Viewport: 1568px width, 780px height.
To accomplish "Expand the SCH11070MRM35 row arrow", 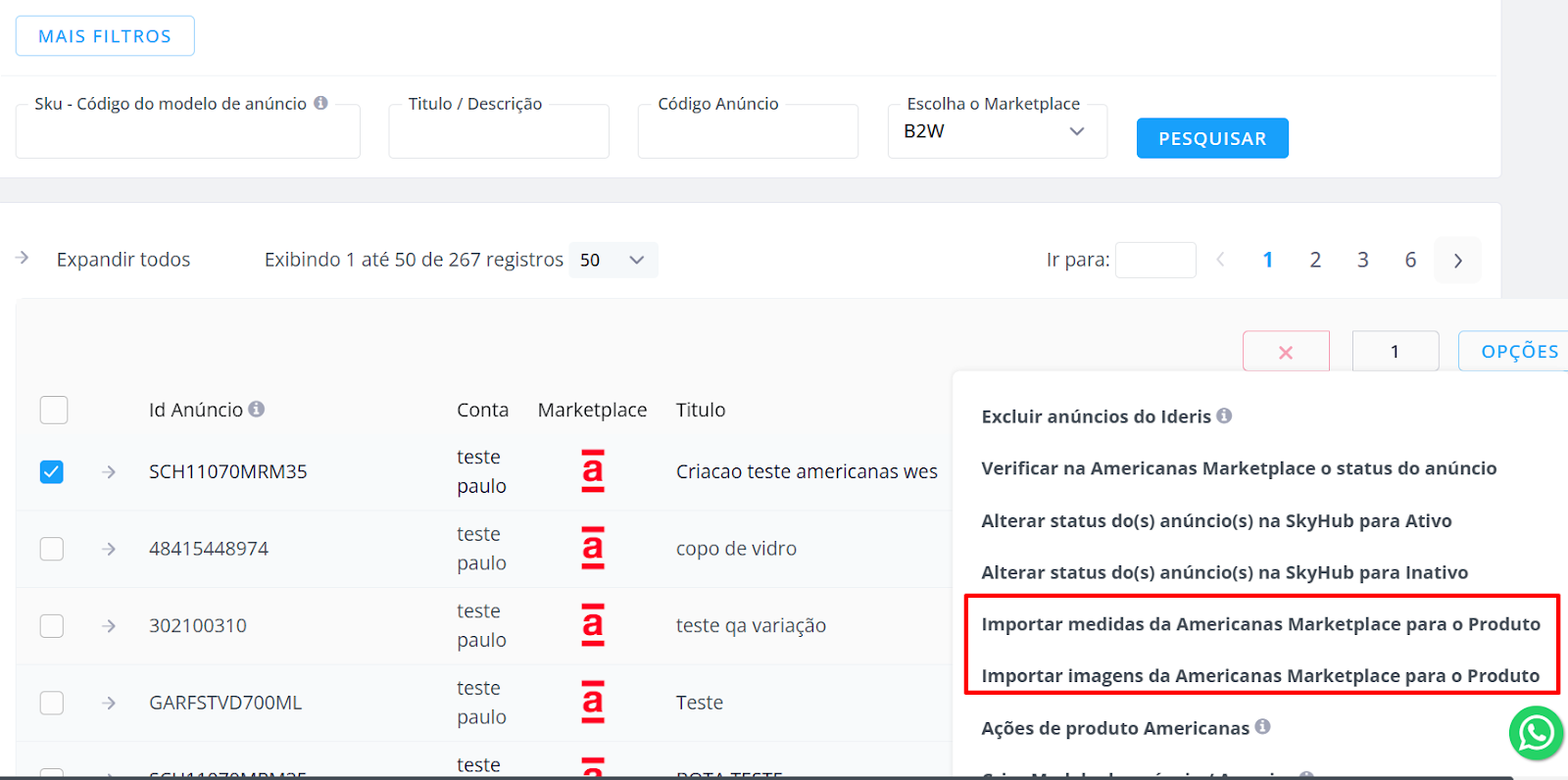I will [x=109, y=471].
